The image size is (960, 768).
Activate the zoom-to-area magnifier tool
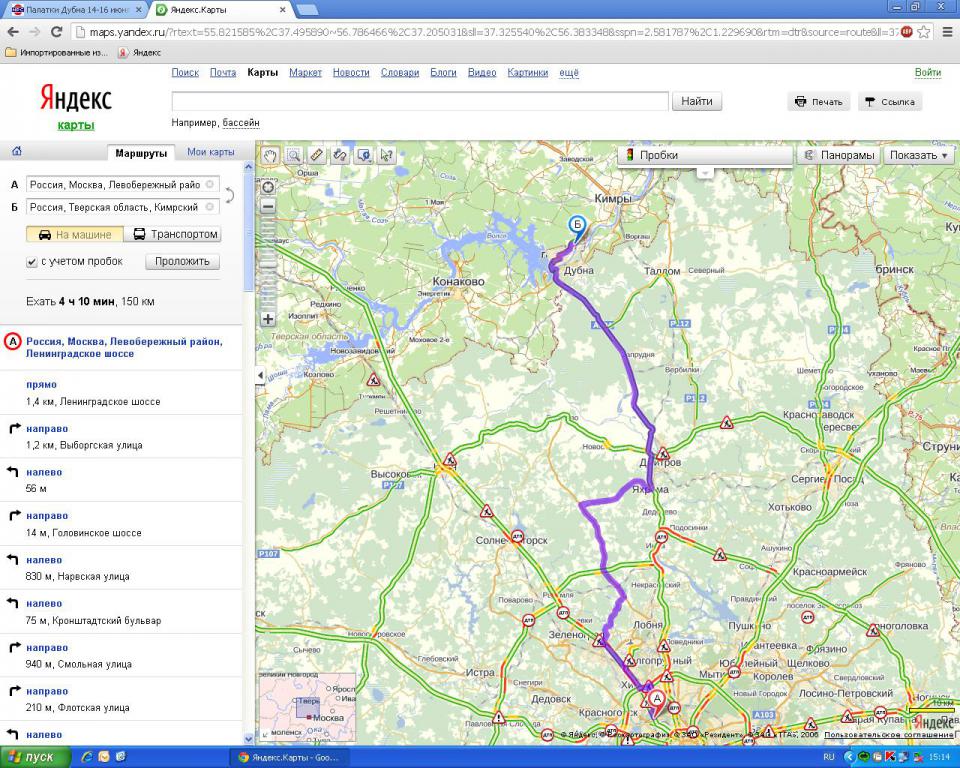(293, 156)
